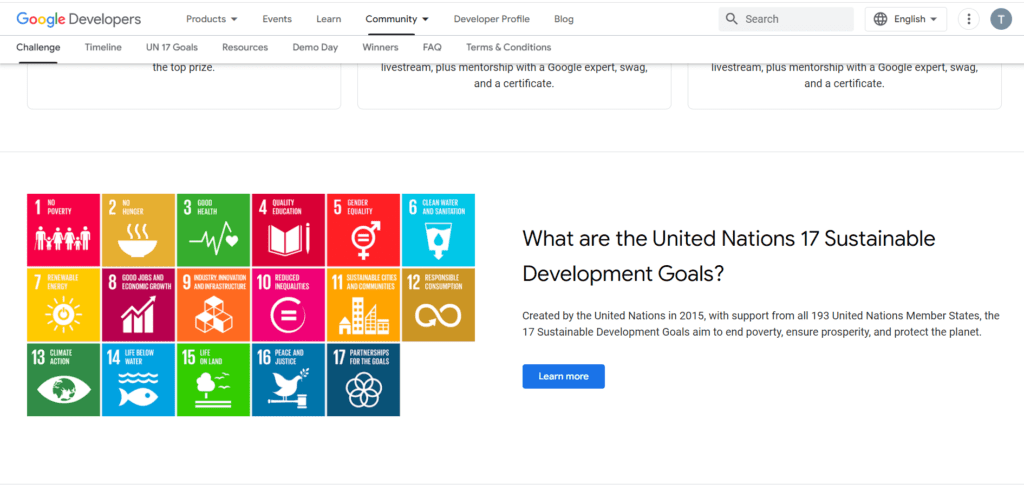Switch to the Timeline tab
The width and height of the screenshot is (1024, 485).
(103, 48)
